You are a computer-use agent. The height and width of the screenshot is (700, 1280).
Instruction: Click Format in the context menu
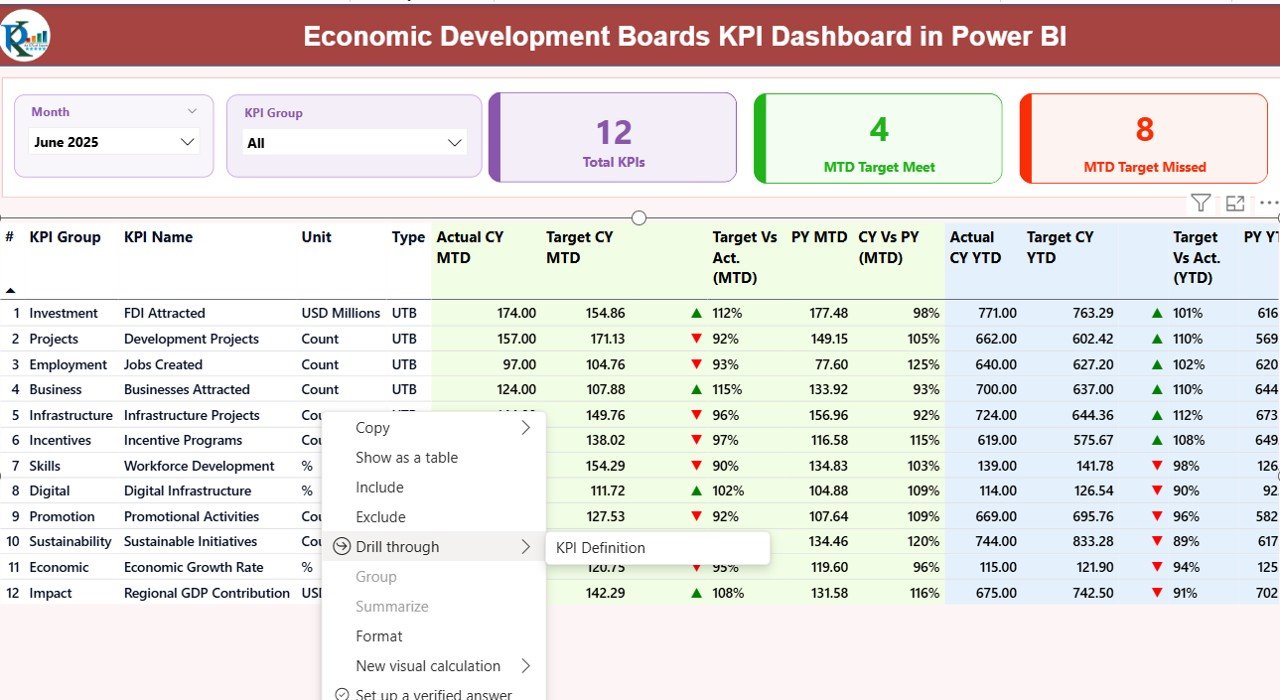coord(379,636)
